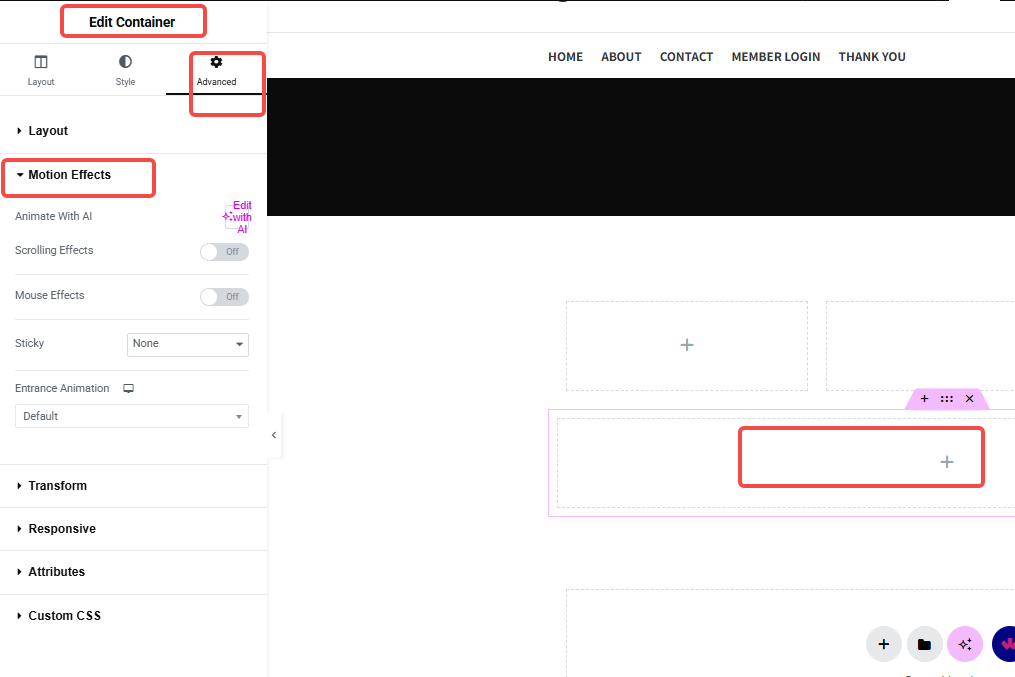The height and width of the screenshot is (677, 1015).
Task: Expand the Transform section
Action: point(56,485)
